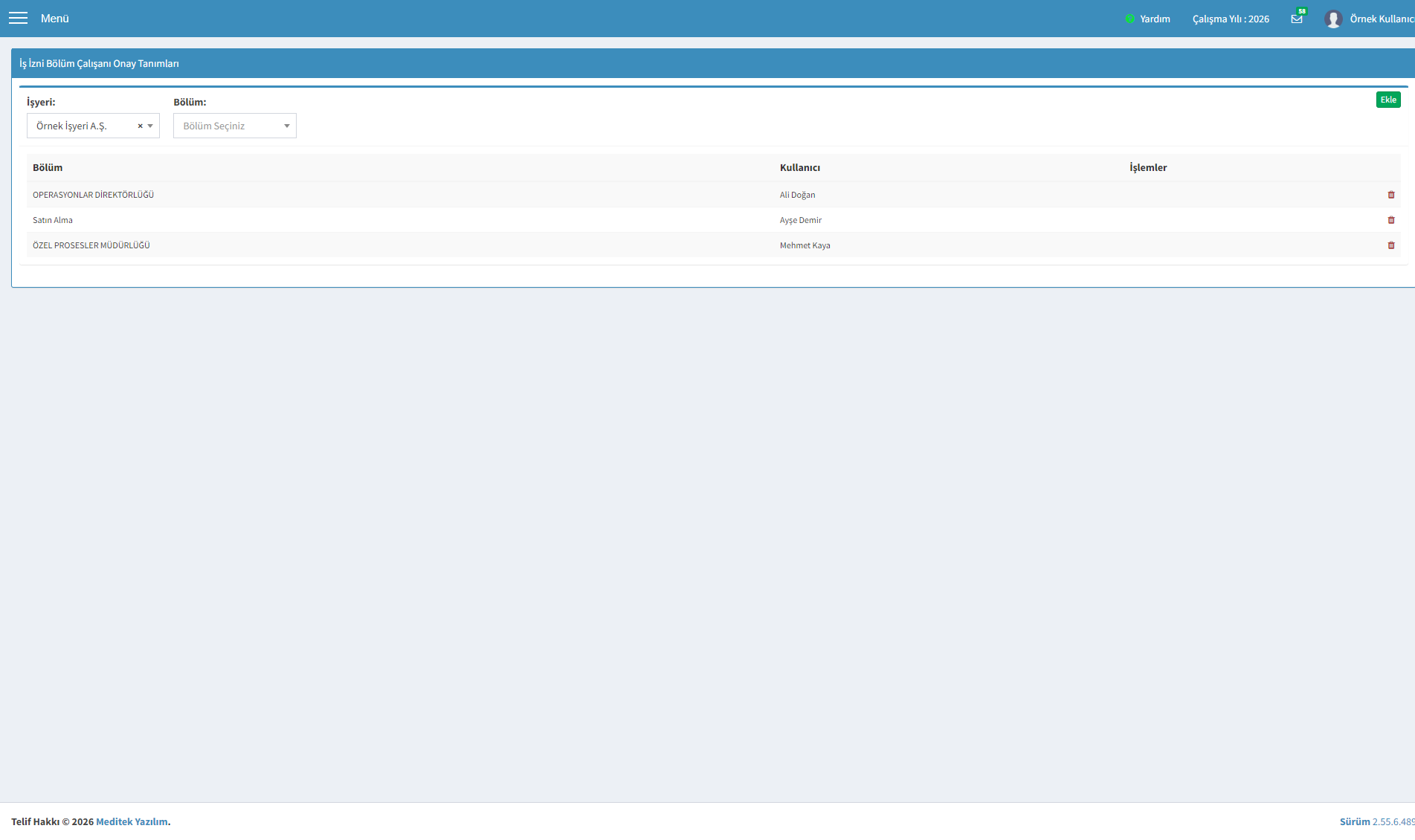
Task: Click Çalışma Yılı : 2026 in header
Action: pyautogui.click(x=1231, y=19)
